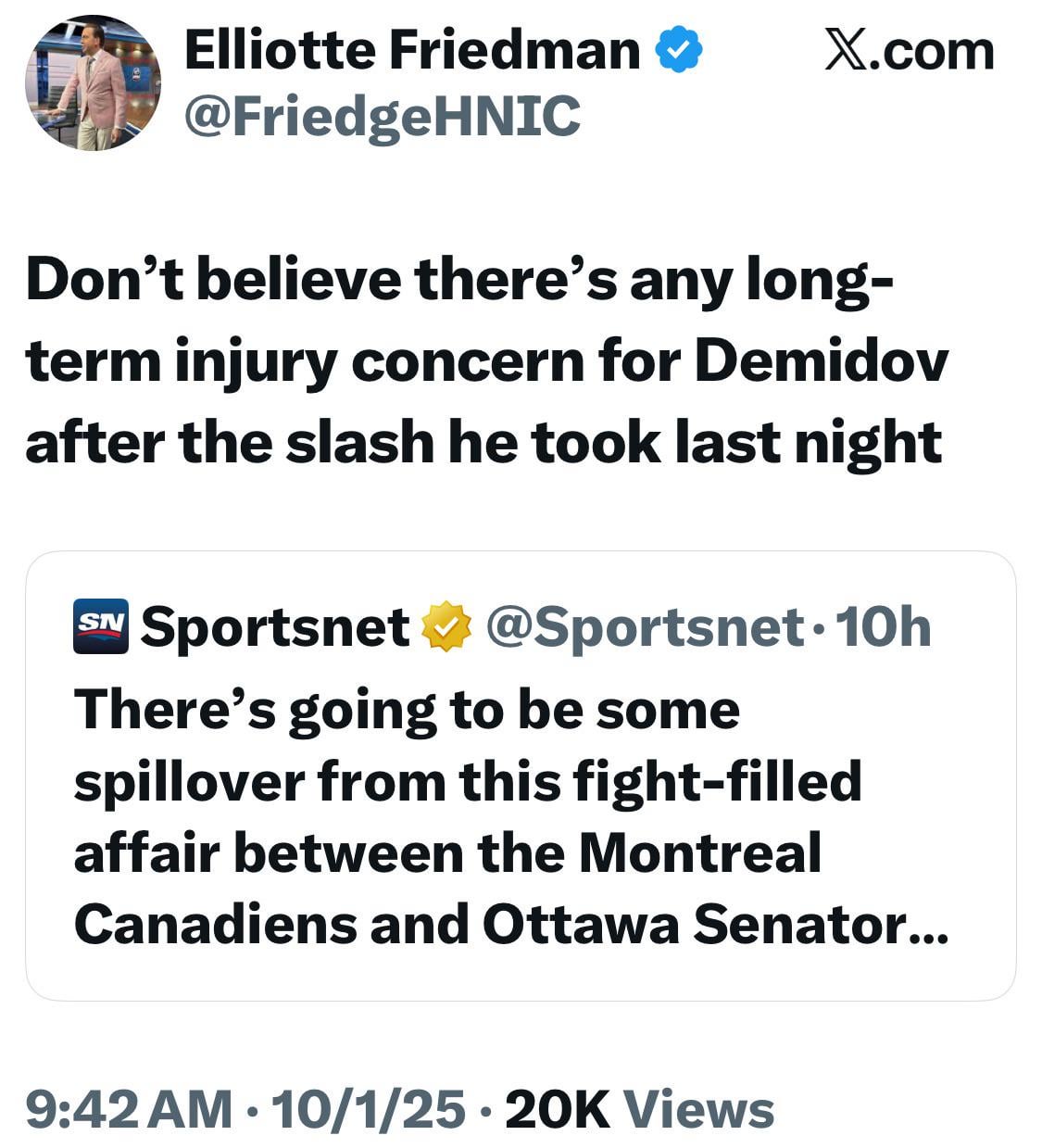
Task: Click "Montreal" in the quoted tweet
Action: pos(699,852)
